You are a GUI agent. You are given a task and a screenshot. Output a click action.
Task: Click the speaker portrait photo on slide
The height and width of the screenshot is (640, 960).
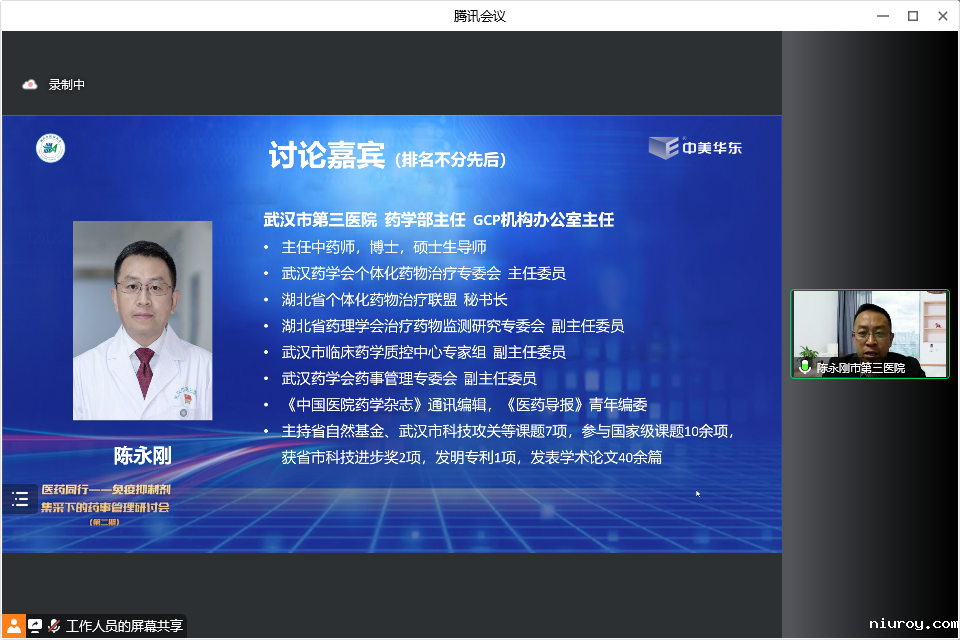click(142, 320)
